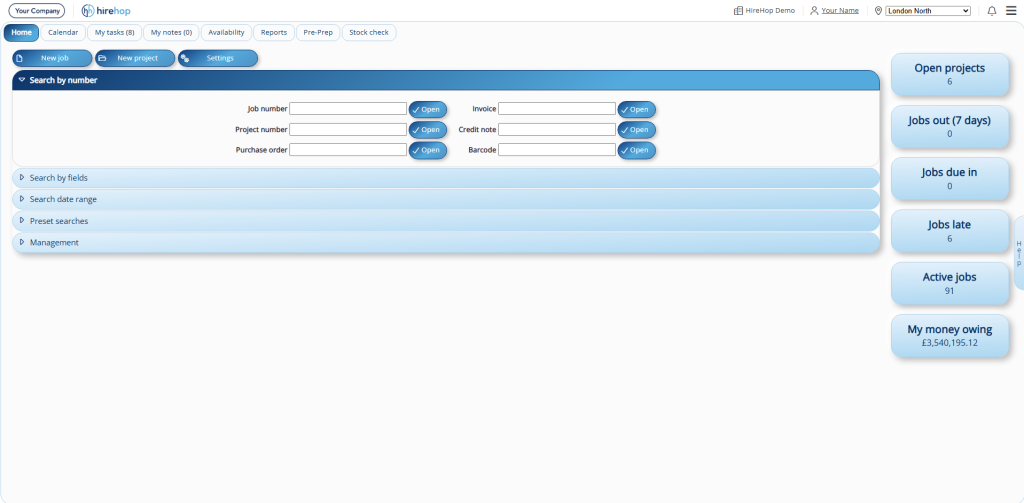Click Open next to Invoice
This screenshot has width=1024, height=503.
[637, 109]
